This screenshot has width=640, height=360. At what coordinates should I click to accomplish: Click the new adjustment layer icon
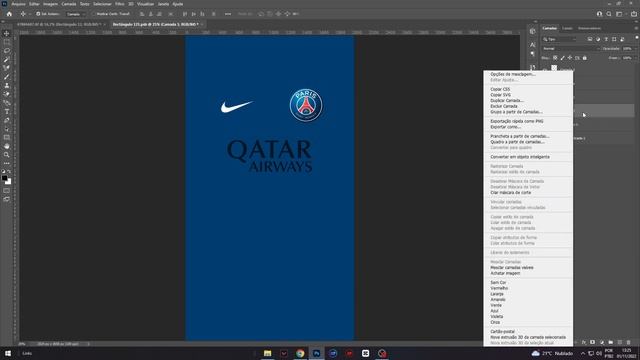pyautogui.click(x=602, y=342)
